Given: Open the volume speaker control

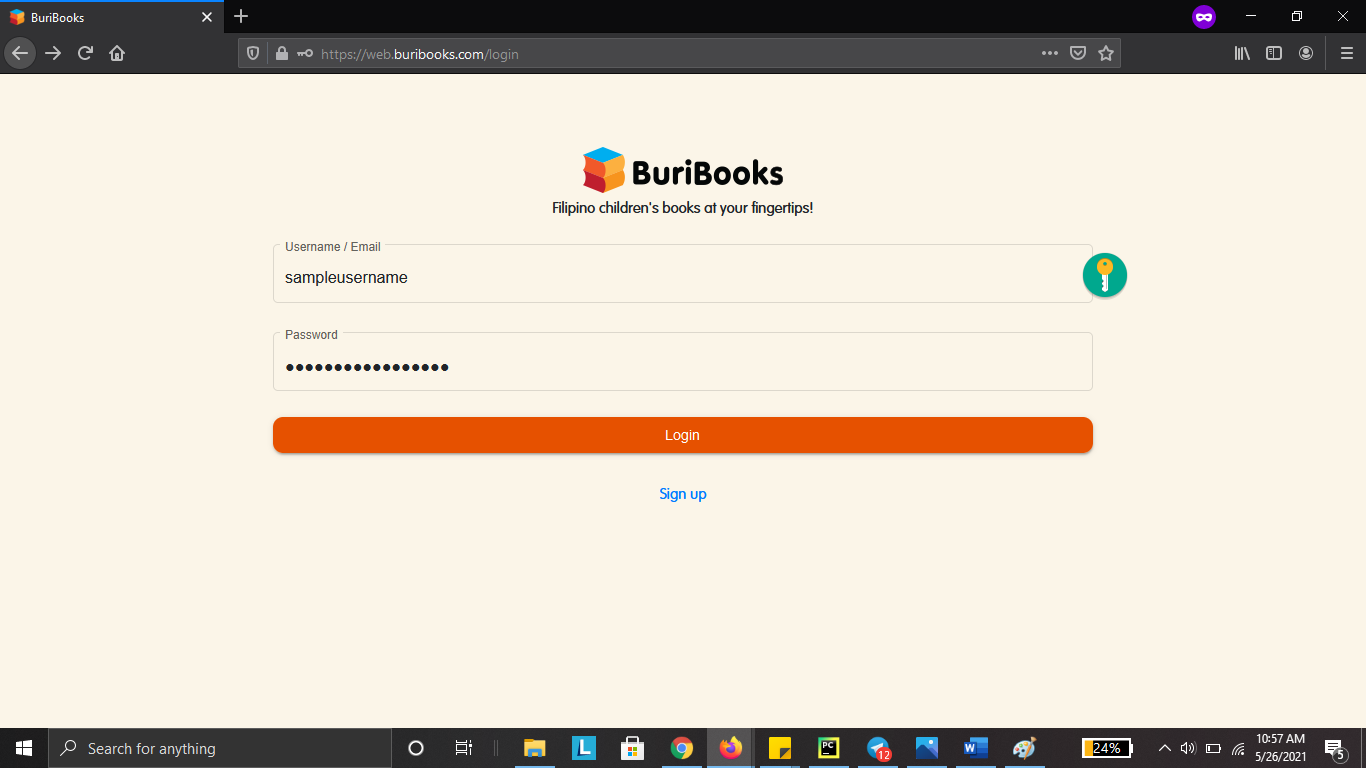Looking at the screenshot, I should tap(1188, 748).
